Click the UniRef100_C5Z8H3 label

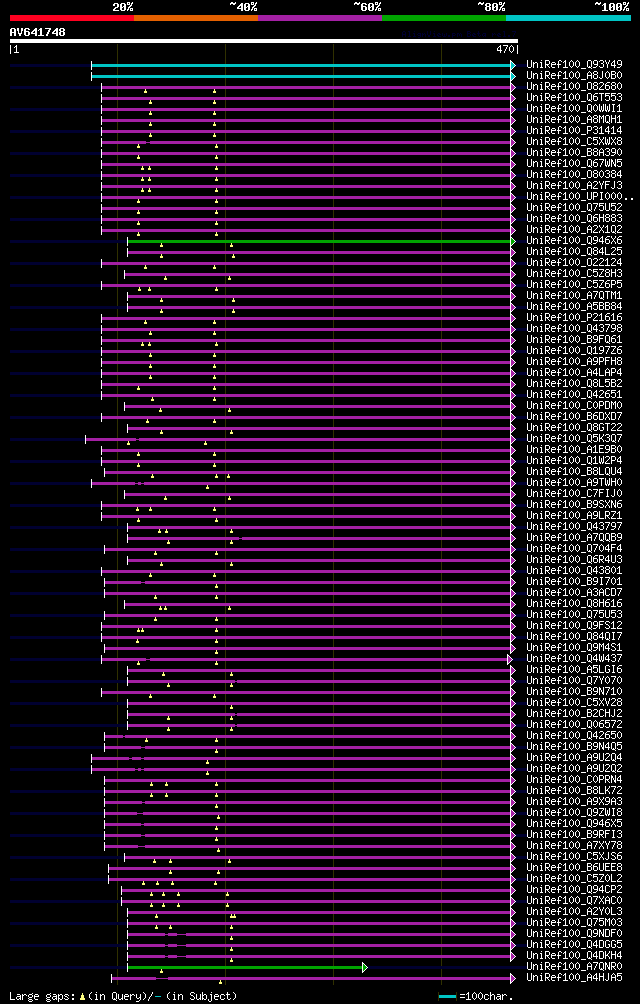click(574, 274)
